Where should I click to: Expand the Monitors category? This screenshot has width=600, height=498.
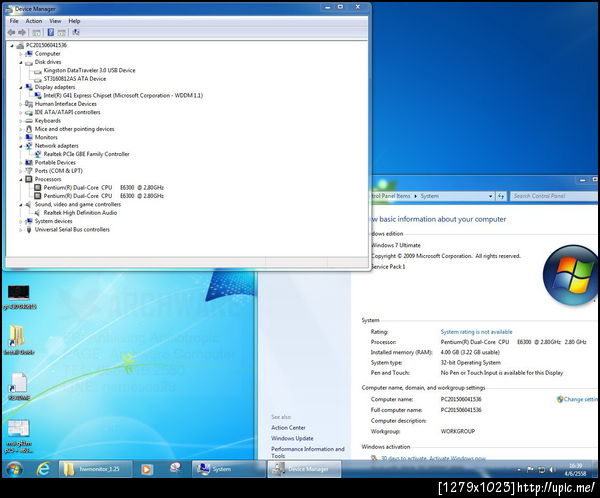[x=21, y=137]
